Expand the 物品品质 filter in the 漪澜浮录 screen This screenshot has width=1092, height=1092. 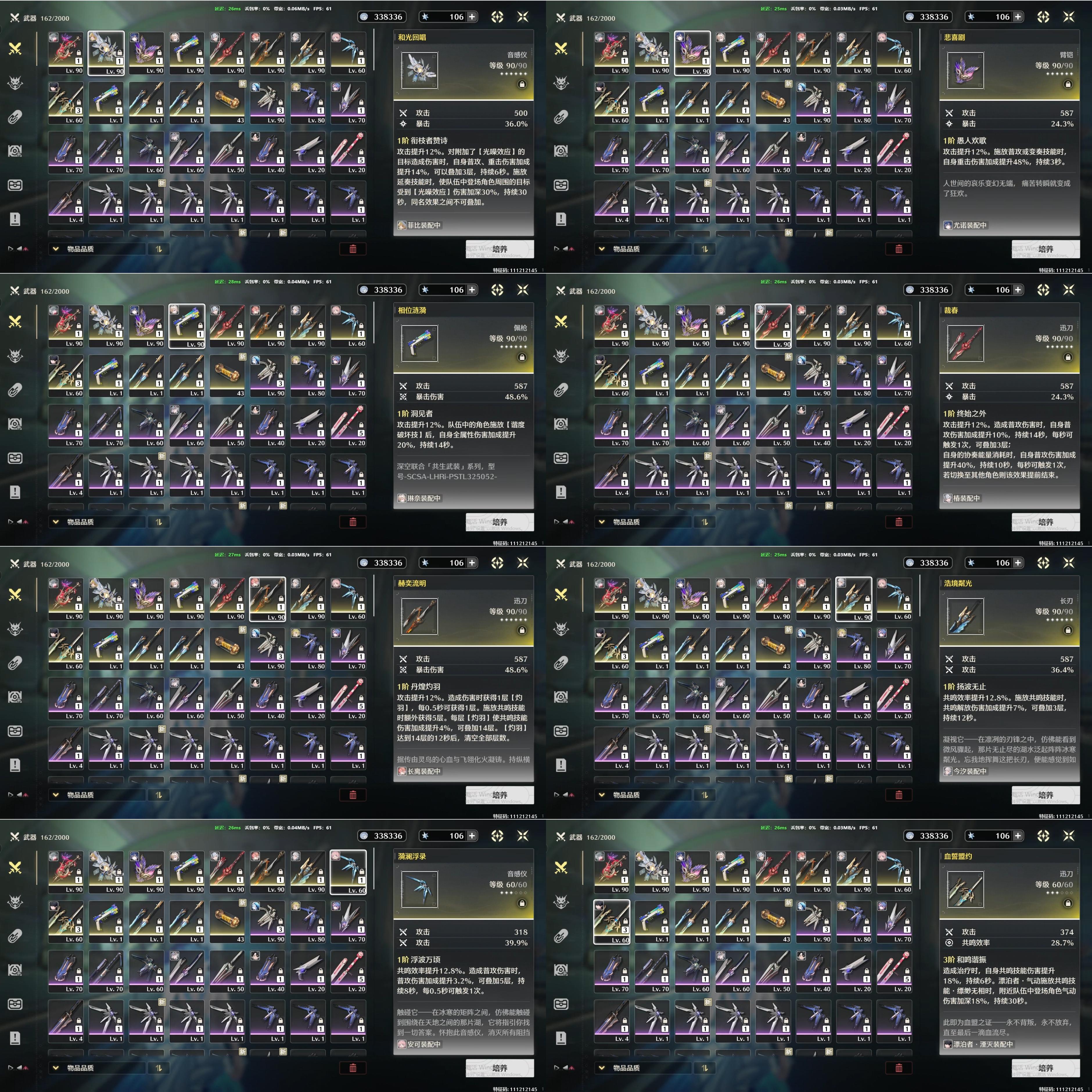tap(97, 1068)
